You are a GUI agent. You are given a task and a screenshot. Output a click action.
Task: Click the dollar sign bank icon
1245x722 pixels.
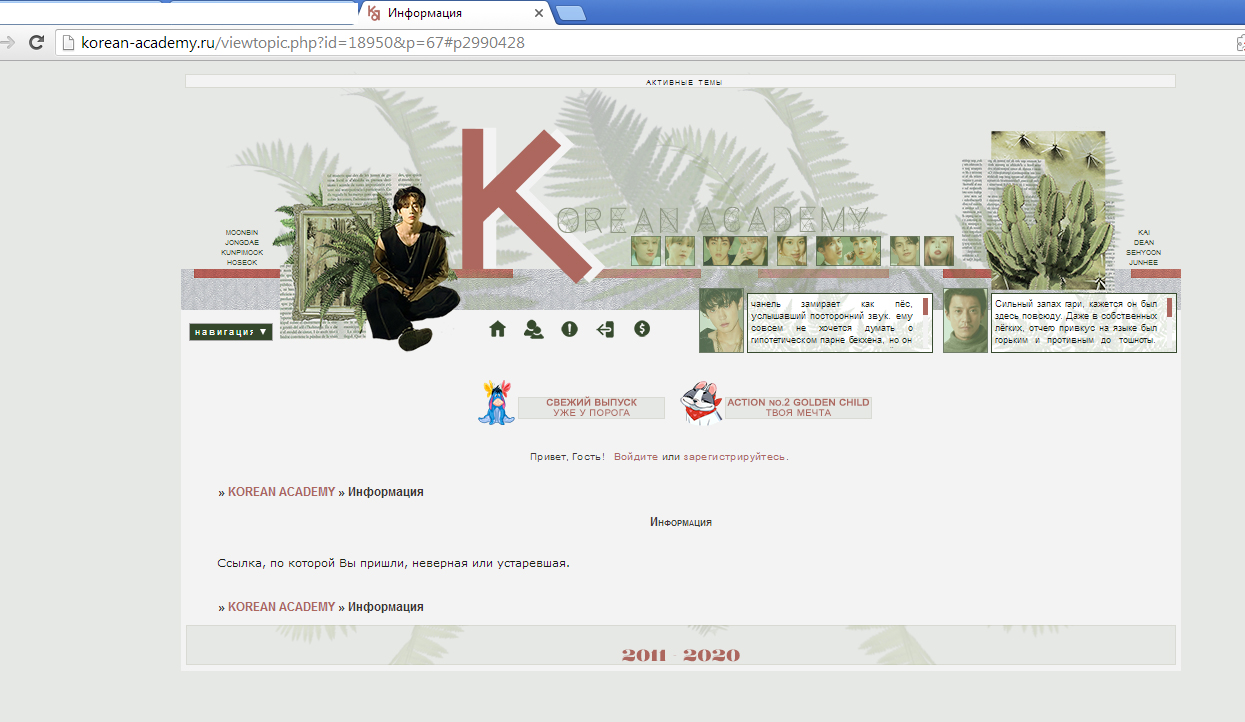click(642, 329)
